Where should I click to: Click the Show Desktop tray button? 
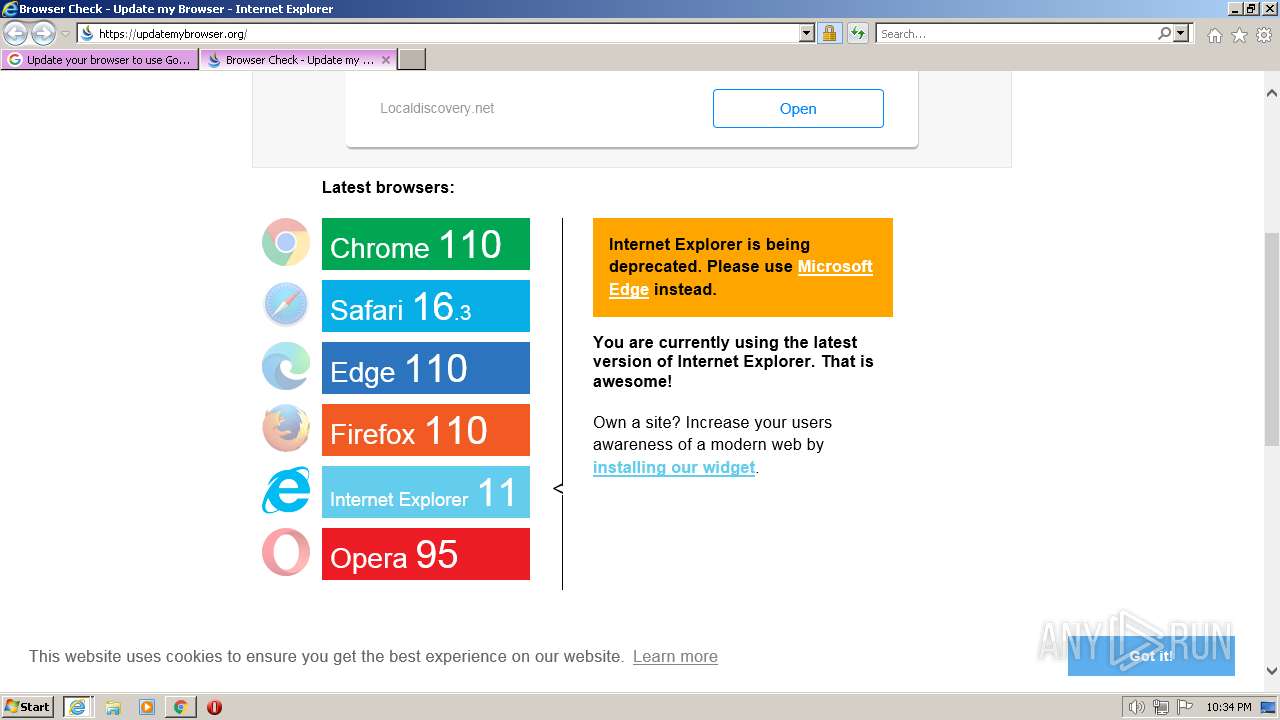1269,707
